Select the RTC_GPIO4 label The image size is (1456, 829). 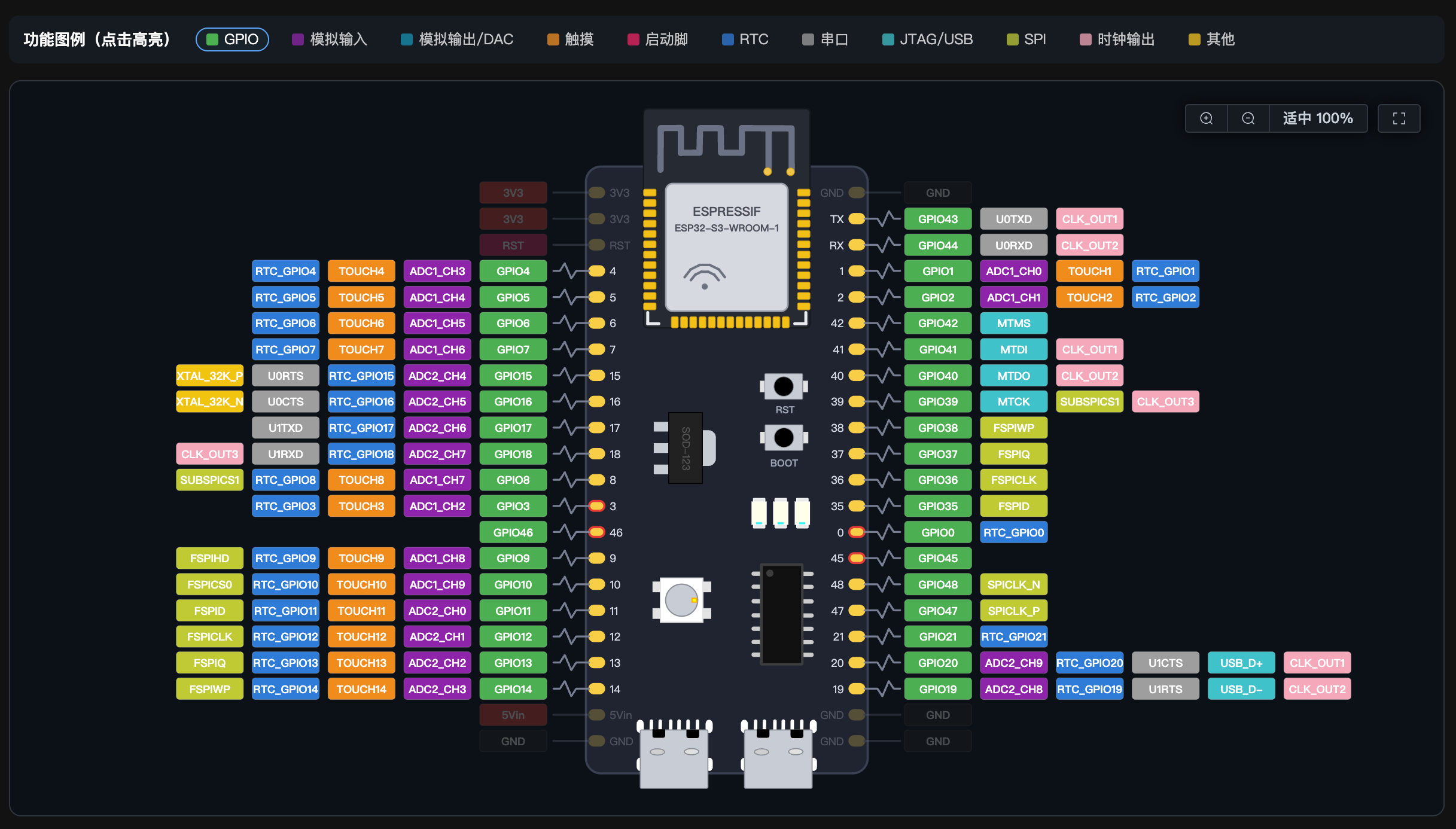point(285,271)
